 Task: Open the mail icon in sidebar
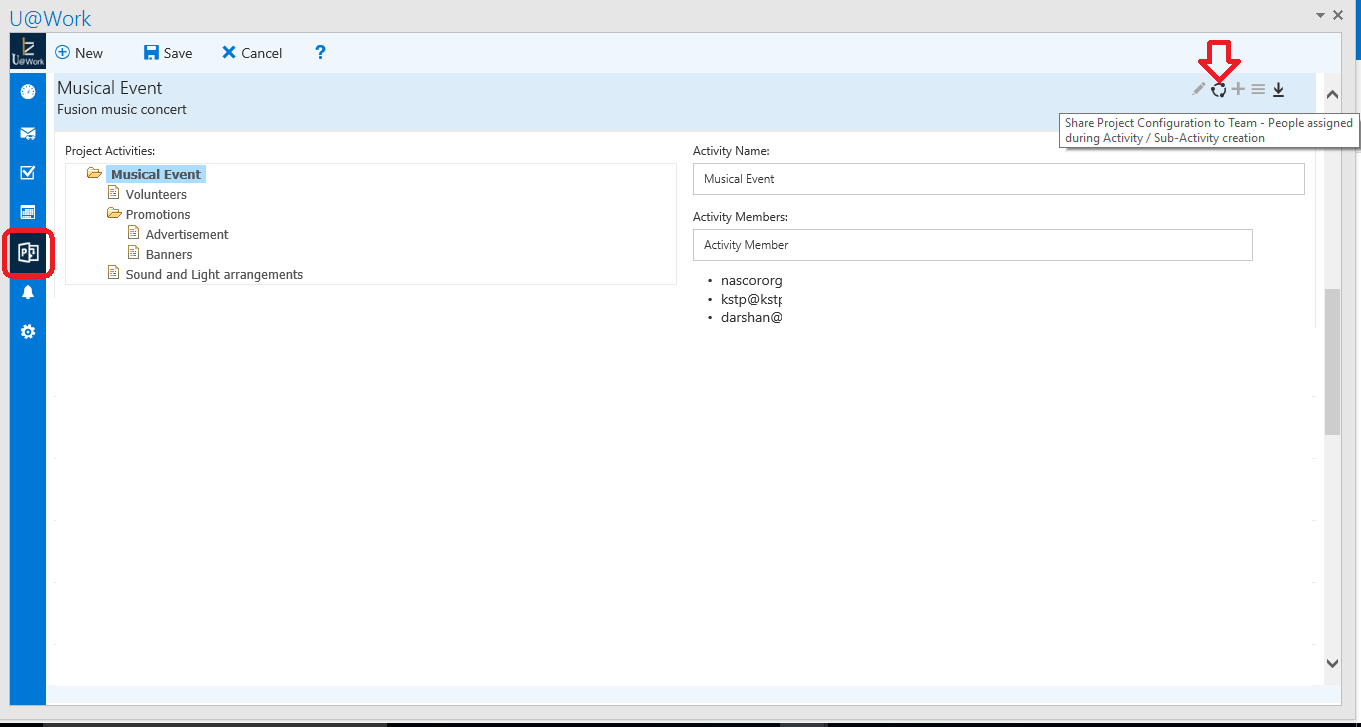[28, 133]
